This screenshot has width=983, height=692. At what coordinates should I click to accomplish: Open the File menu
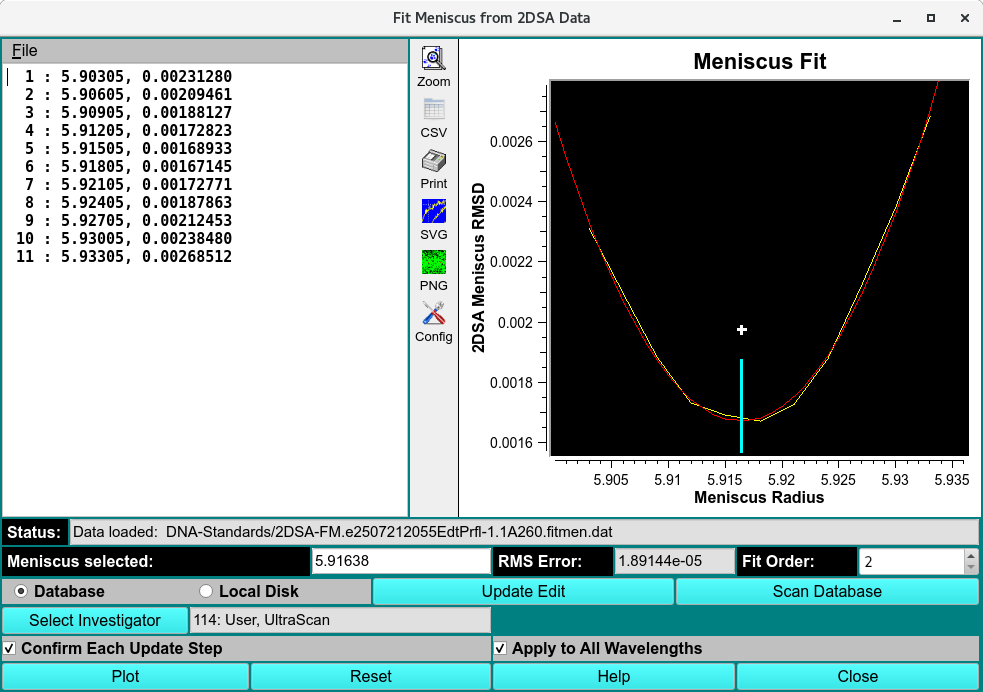23,50
